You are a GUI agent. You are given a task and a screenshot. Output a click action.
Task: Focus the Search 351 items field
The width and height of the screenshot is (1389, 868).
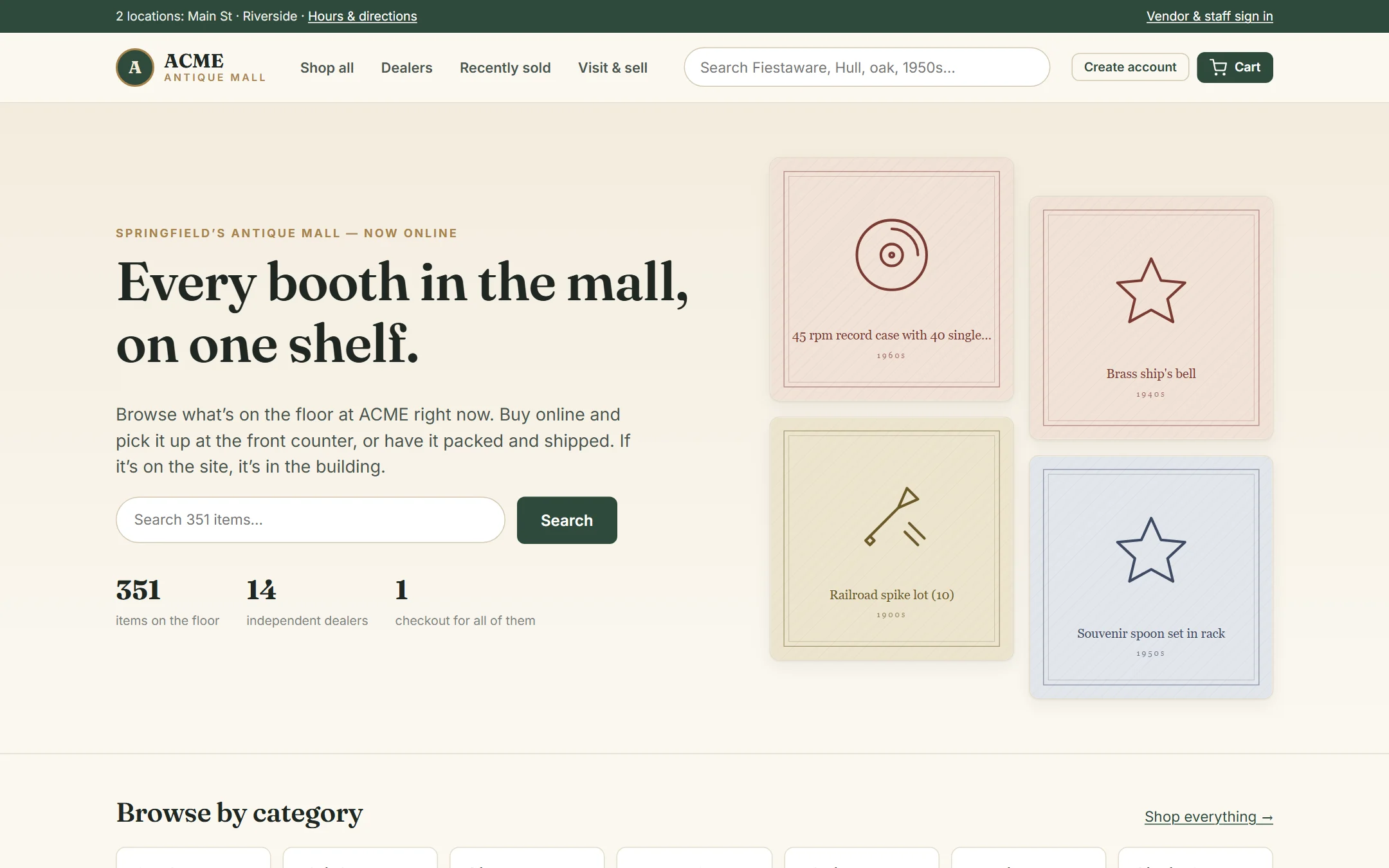[310, 520]
